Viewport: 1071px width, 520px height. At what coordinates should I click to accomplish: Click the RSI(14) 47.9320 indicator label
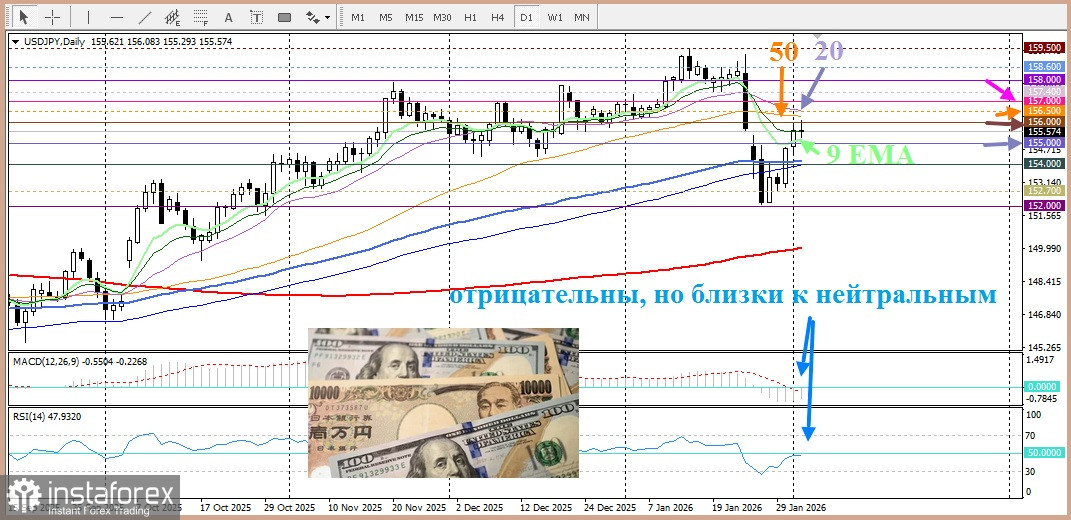tap(46, 414)
